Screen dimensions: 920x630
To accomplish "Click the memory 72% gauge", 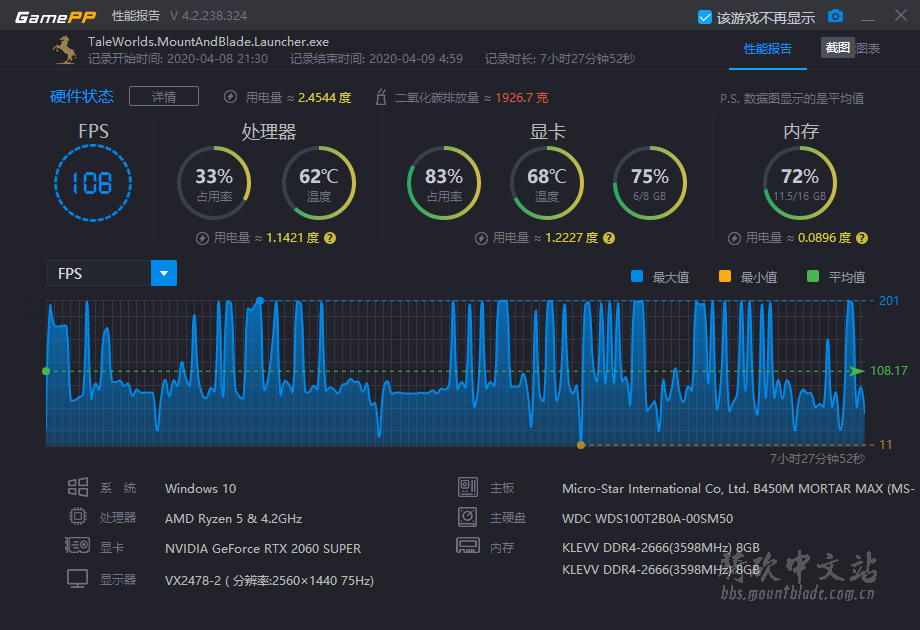I will (x=800, y=183).
